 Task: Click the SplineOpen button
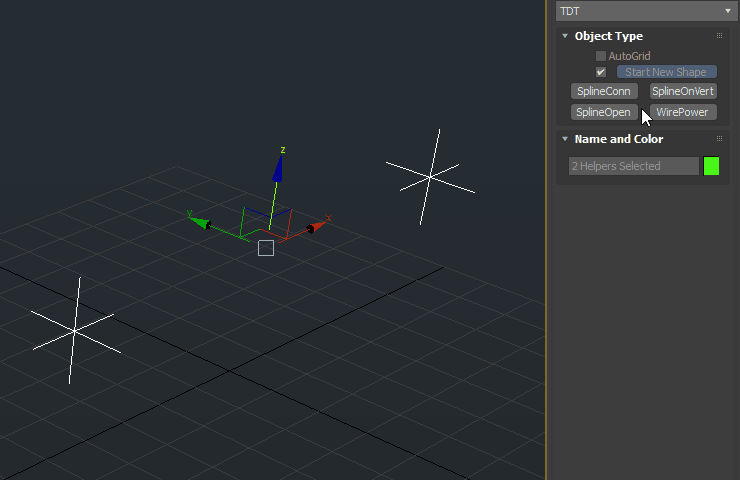pos(604,112)
